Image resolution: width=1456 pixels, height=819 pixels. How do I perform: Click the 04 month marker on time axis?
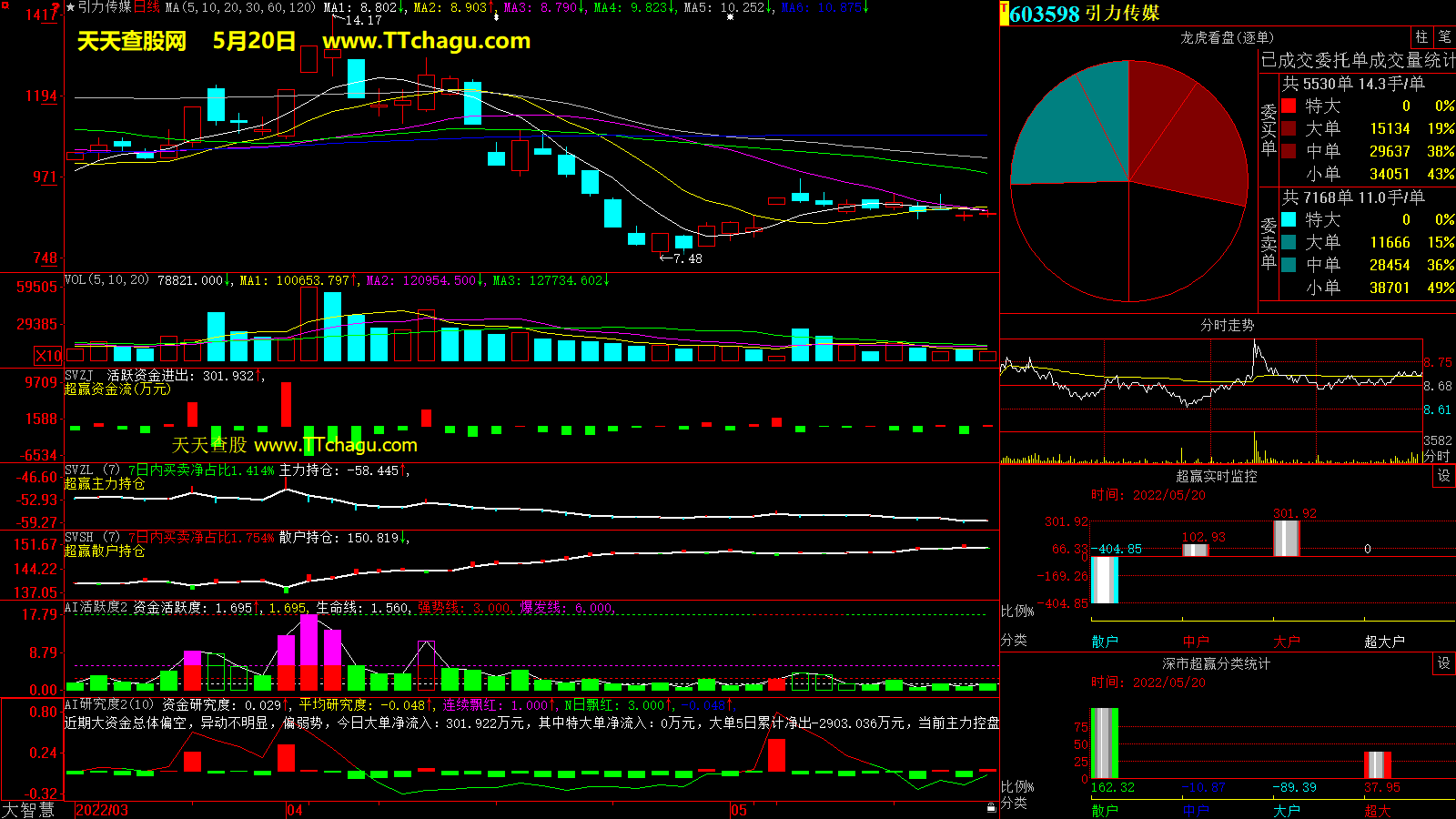pyautogui.click(x=294, y=810)
